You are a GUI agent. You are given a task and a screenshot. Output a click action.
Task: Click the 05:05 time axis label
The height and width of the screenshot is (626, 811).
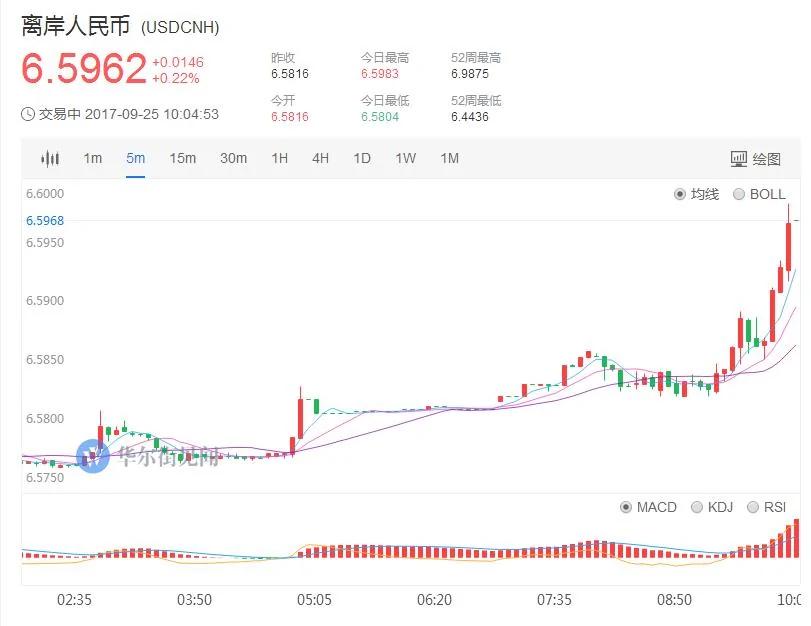click(314, 600)
